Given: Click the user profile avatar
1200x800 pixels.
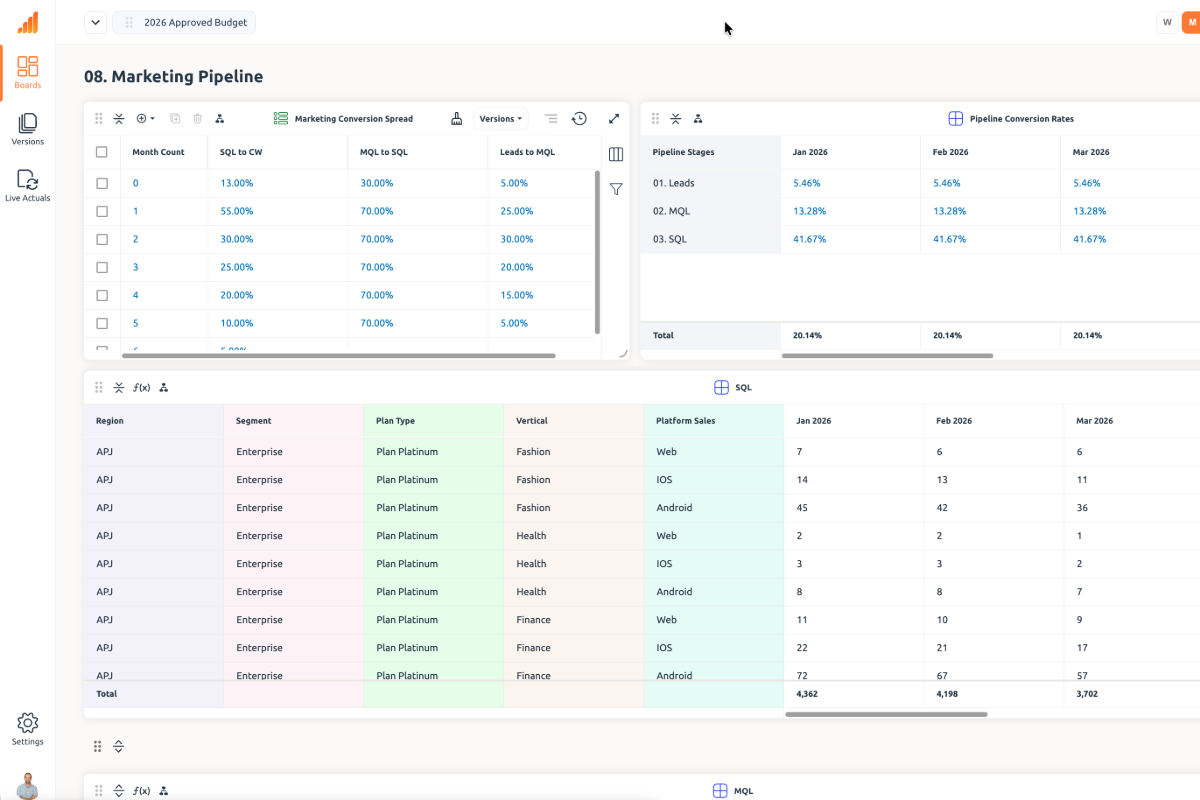Looking at the screenshot, I should click(28, 786).
